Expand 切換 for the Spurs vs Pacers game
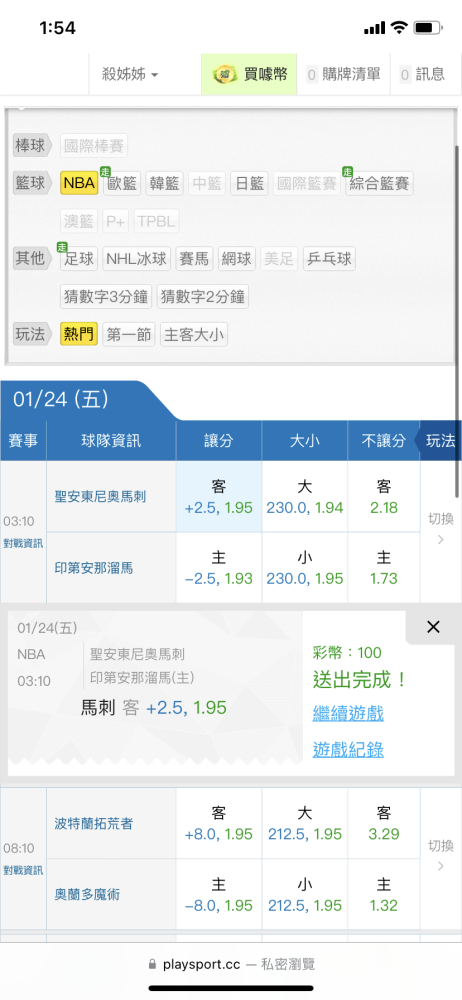The height and width of the screenshot is (1000, 462). [x=441, y=531]
